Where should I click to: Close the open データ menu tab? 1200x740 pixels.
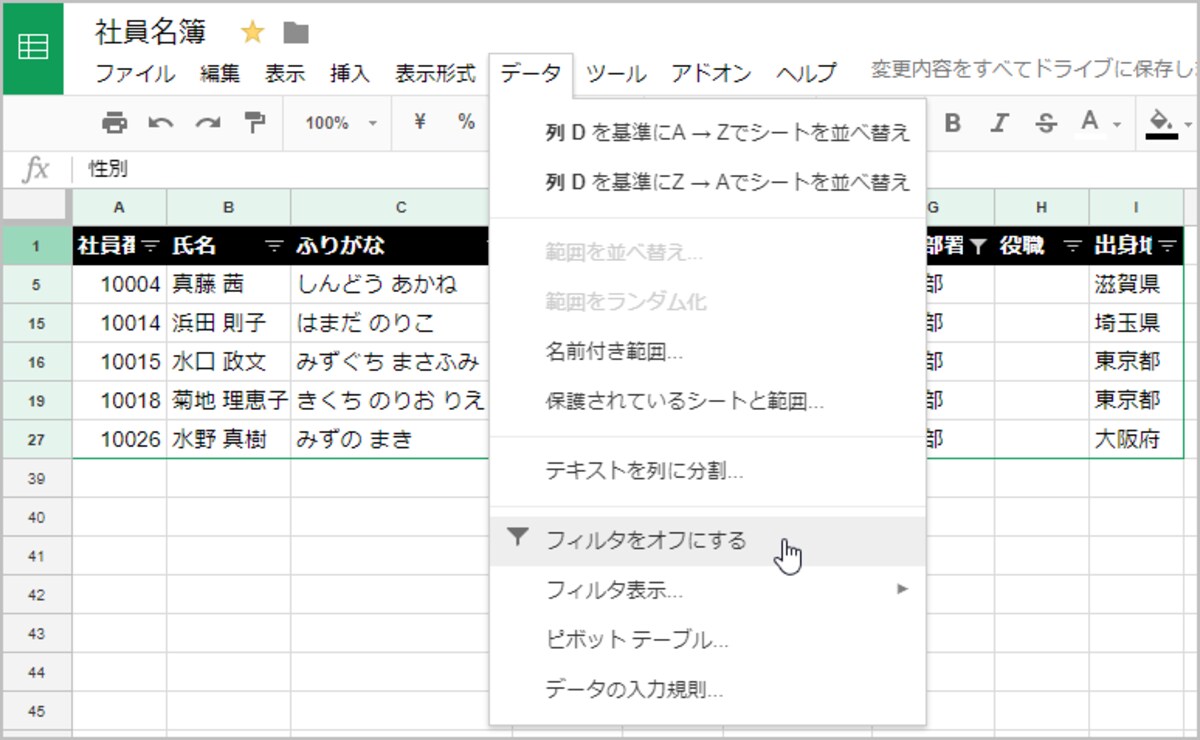531,73
